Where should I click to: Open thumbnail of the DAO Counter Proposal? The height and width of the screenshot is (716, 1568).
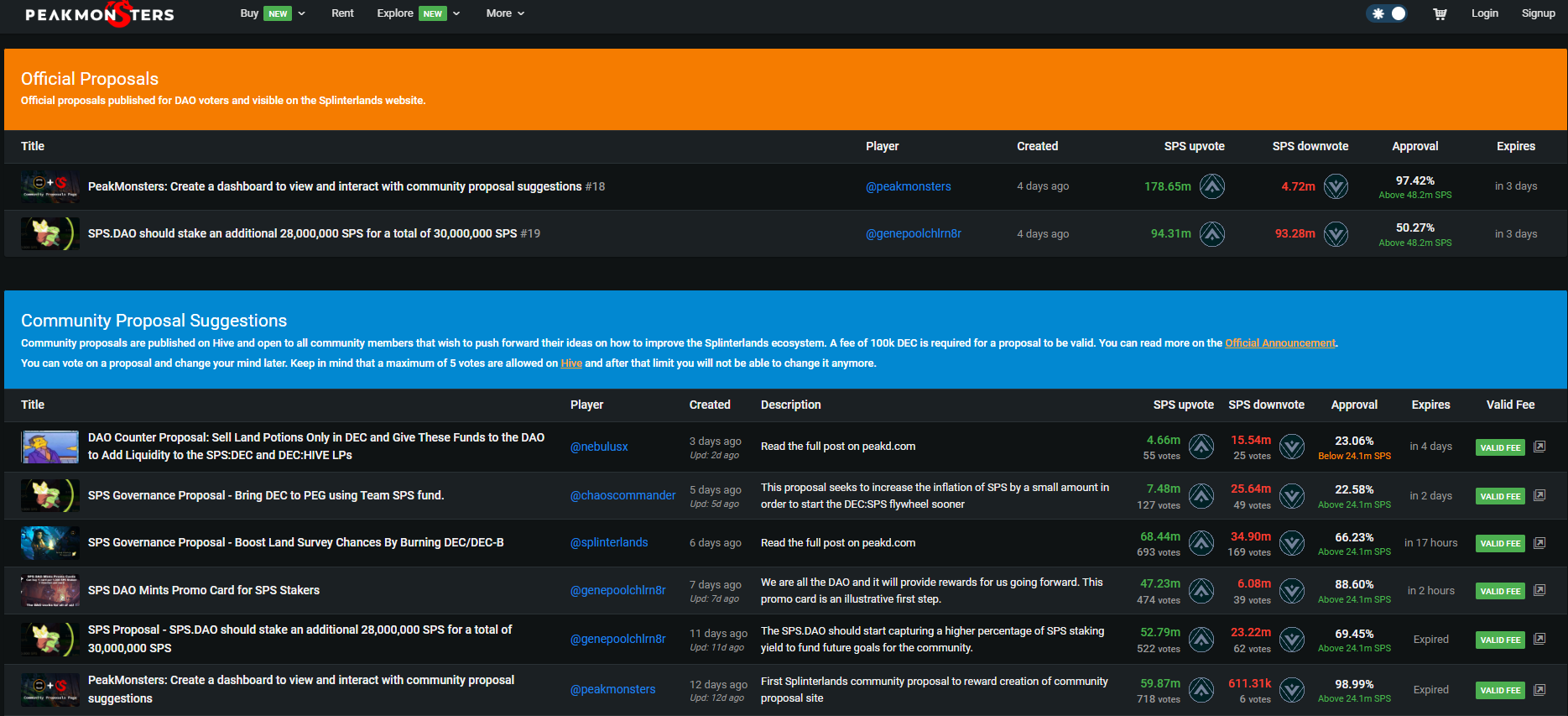(x=50, y=447)
